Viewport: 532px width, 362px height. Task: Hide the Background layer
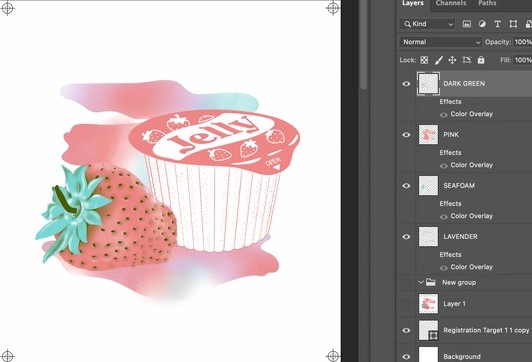(x=406, y=356)
